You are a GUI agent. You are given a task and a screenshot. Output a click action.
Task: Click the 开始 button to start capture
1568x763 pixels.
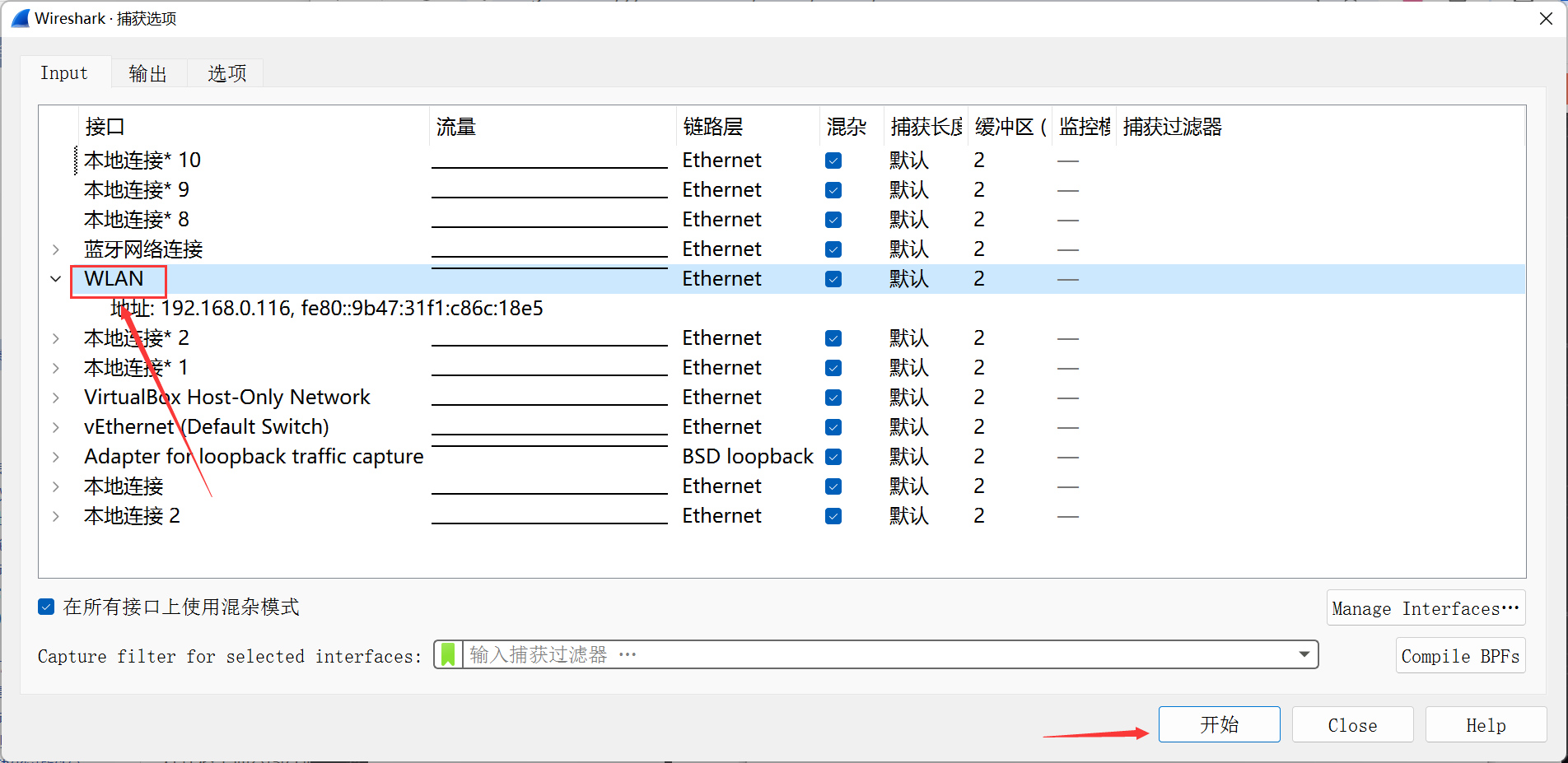[1219, 724]
